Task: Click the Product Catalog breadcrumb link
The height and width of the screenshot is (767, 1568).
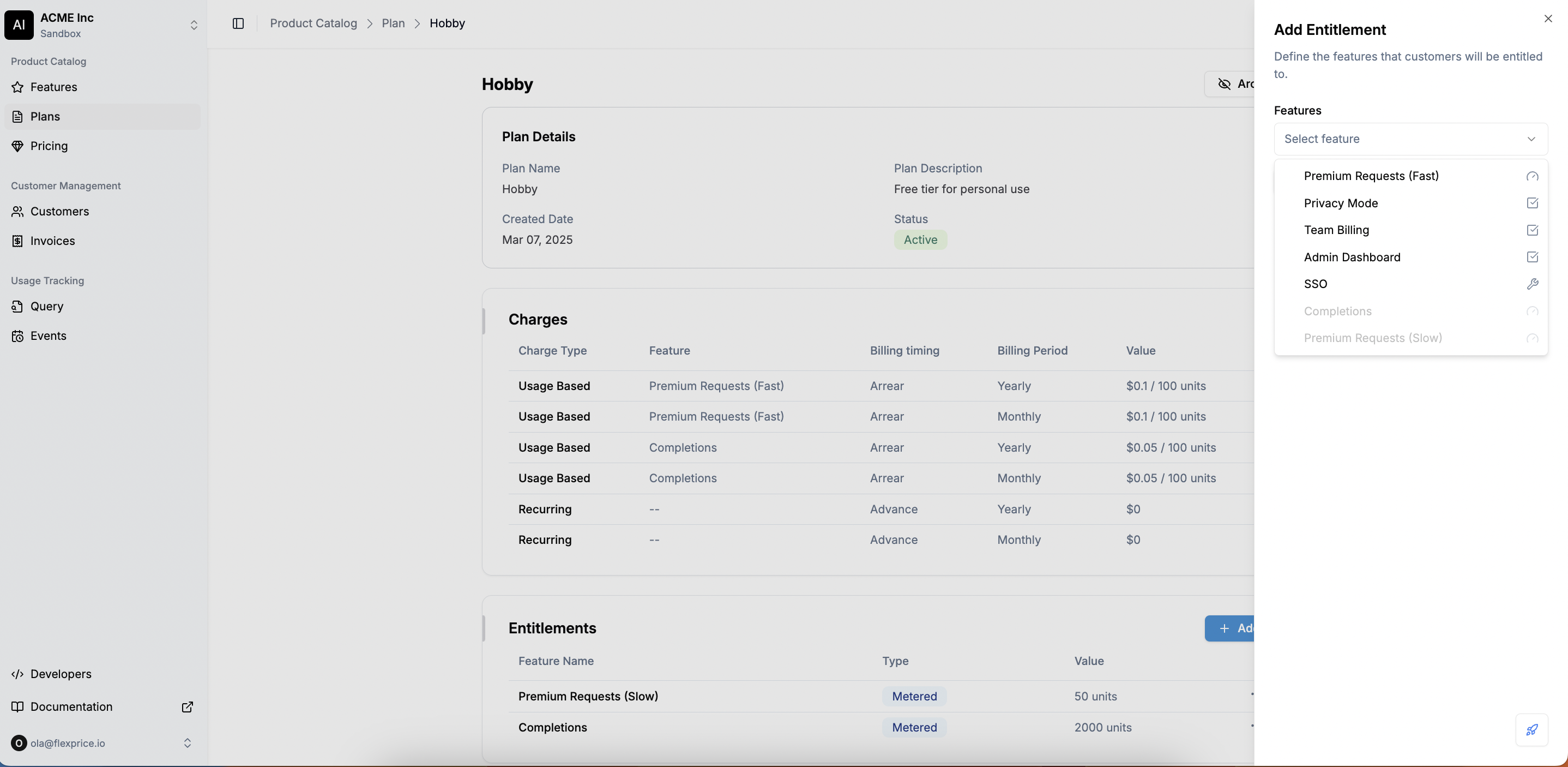Action: tap(313, 23)
